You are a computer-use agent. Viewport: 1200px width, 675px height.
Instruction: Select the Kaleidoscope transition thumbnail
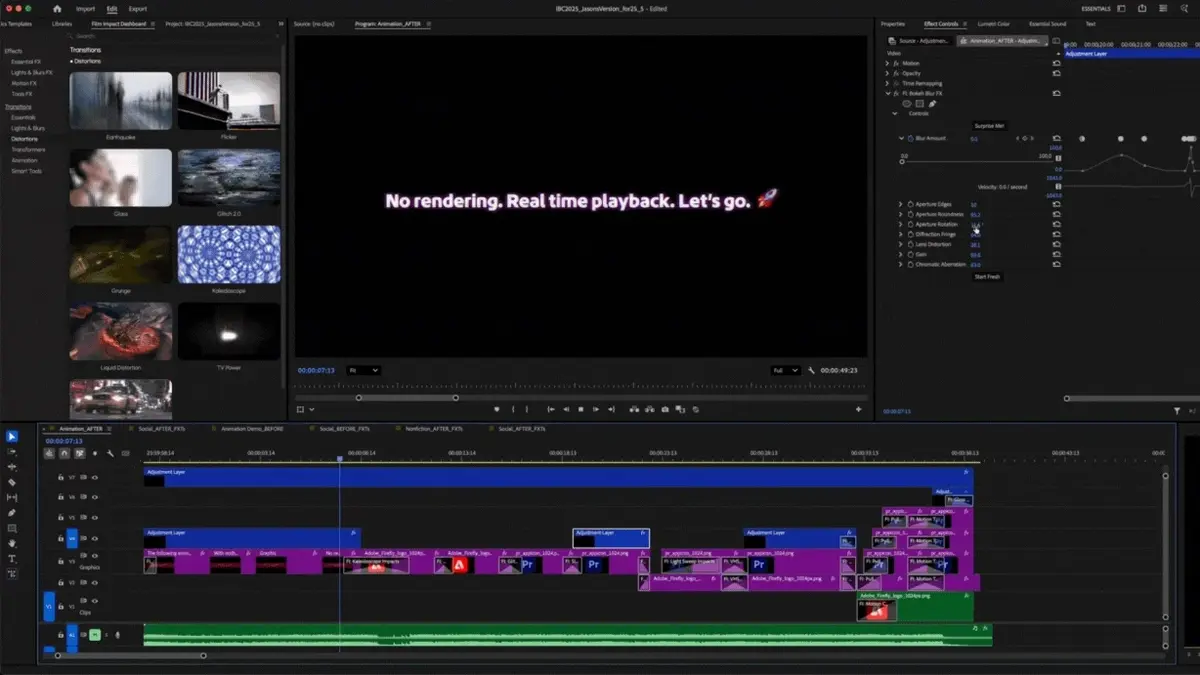coord(229,254)
